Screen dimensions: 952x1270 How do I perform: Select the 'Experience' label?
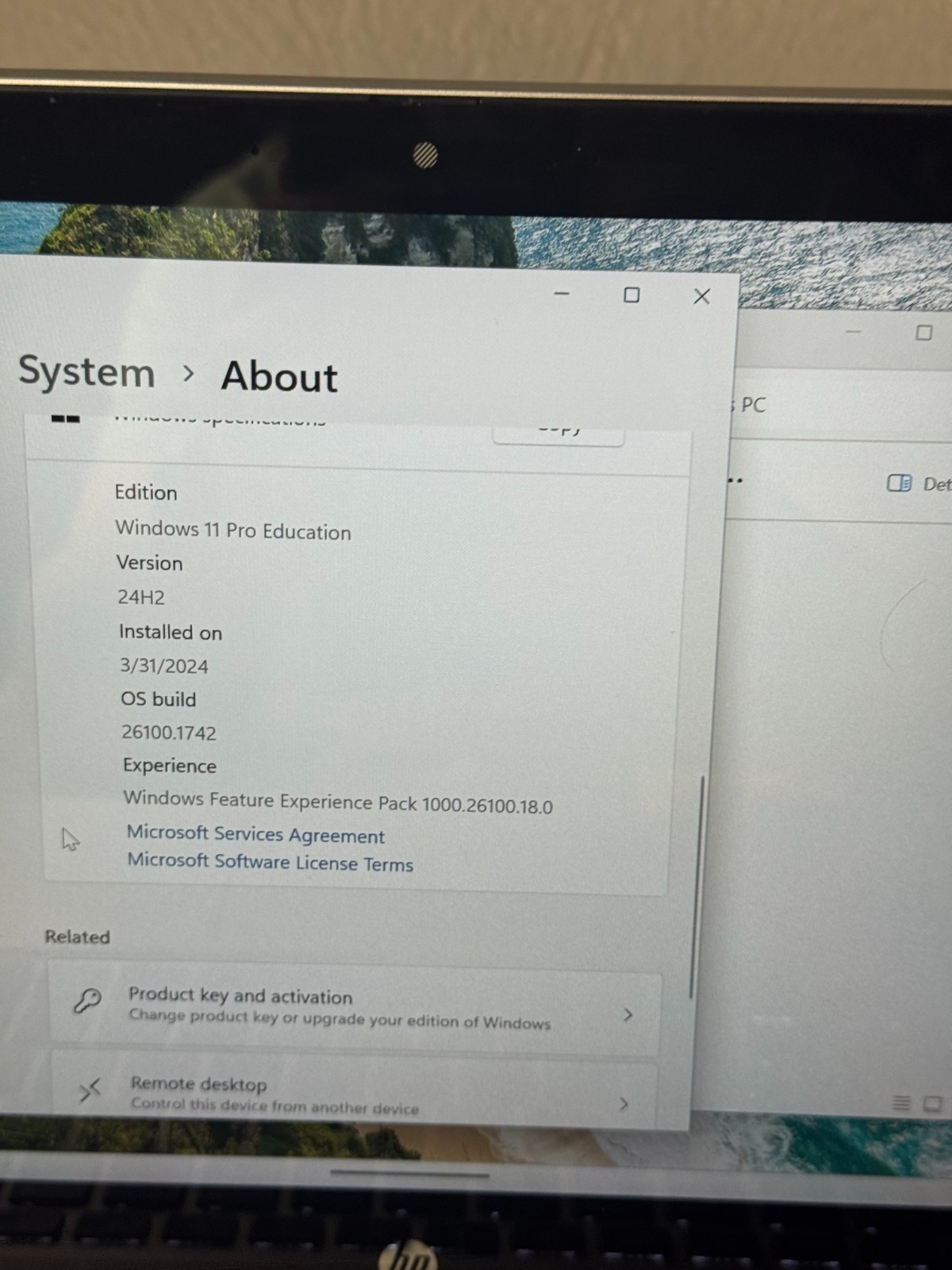tap(170, 765)
